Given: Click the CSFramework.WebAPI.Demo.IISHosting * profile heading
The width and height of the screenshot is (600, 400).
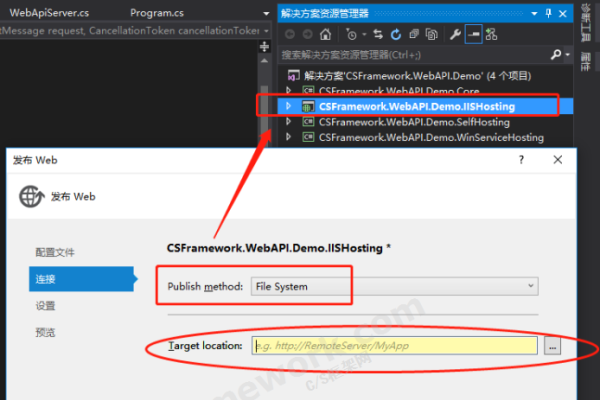Looking at the screenshot, I should [x=279, y=248].
